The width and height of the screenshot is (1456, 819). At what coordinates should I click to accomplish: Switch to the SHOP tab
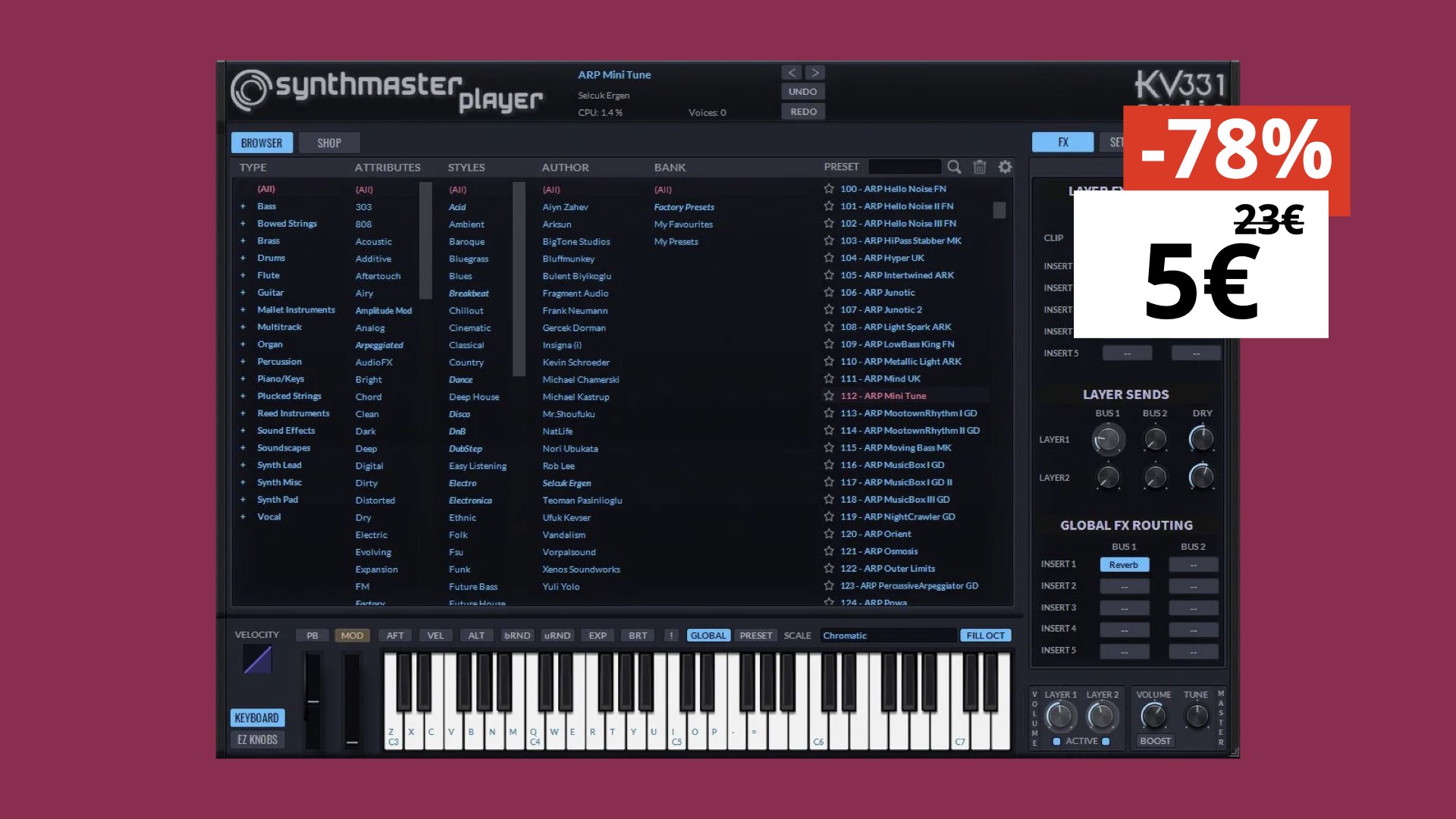(328, 143)
